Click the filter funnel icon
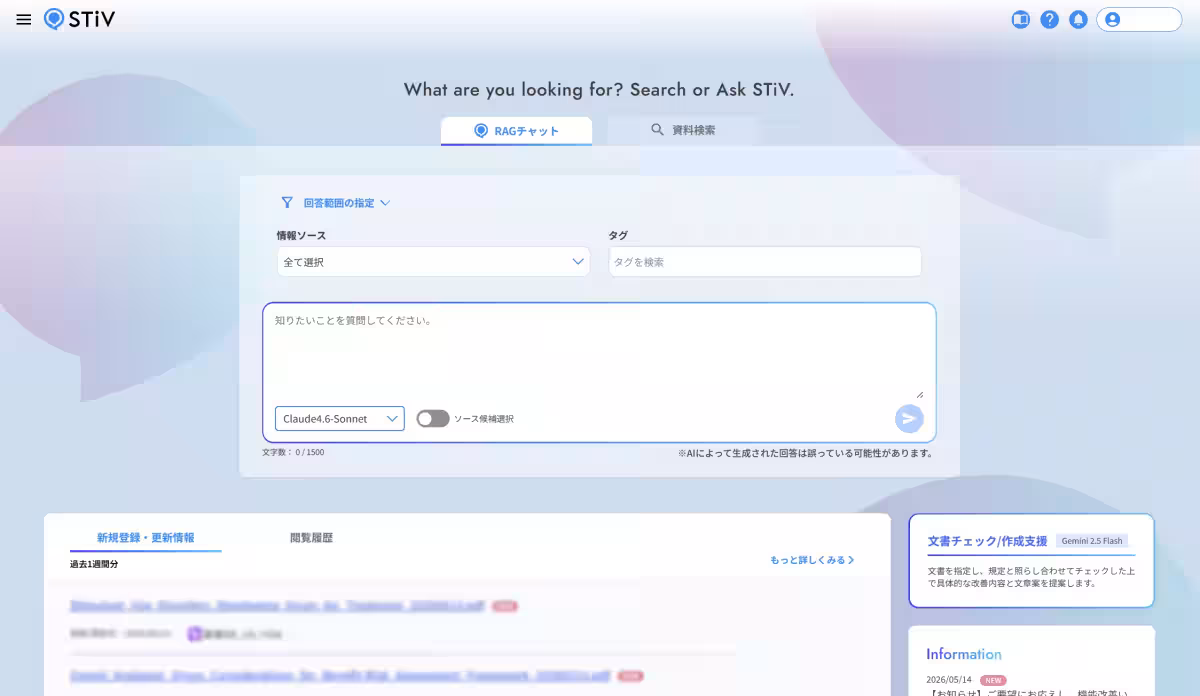 tap(287, 202)
